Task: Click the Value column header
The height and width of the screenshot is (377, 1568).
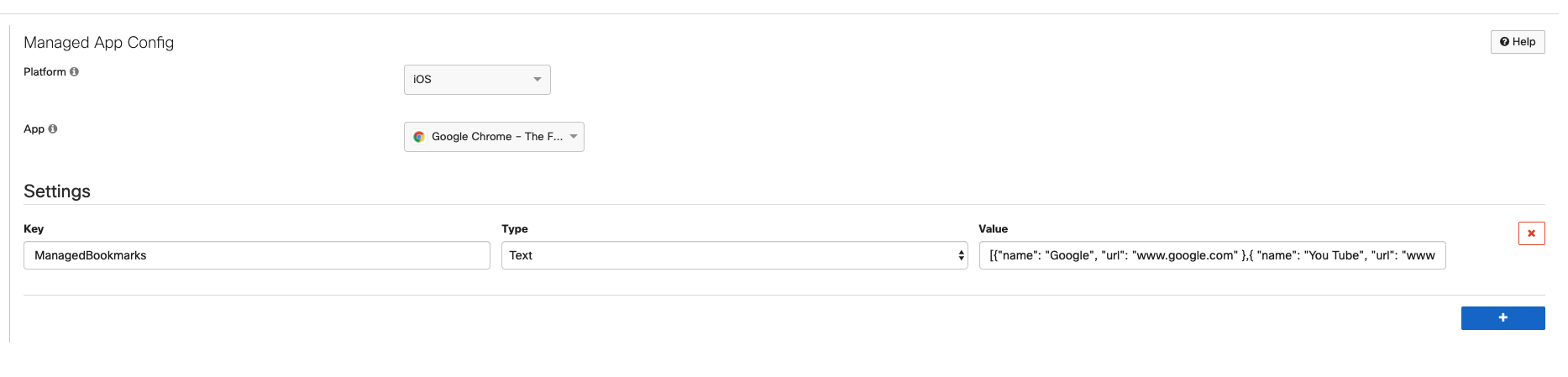Action: 993,229
